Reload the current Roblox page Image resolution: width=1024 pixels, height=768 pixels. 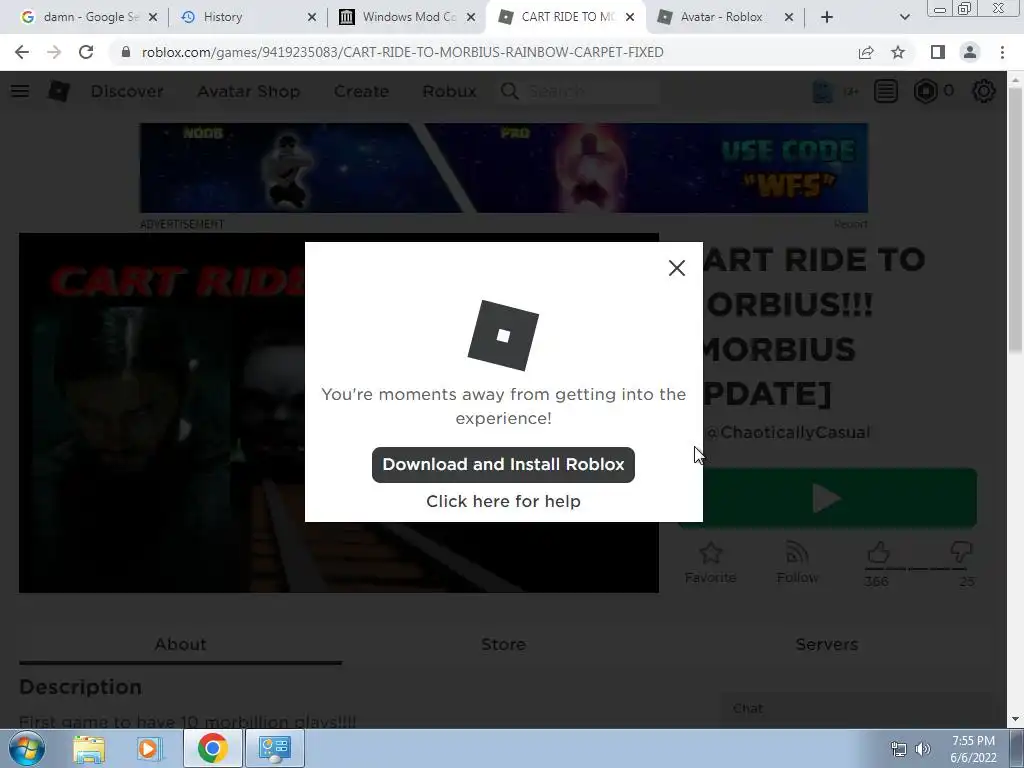click(x=86, y=52)
